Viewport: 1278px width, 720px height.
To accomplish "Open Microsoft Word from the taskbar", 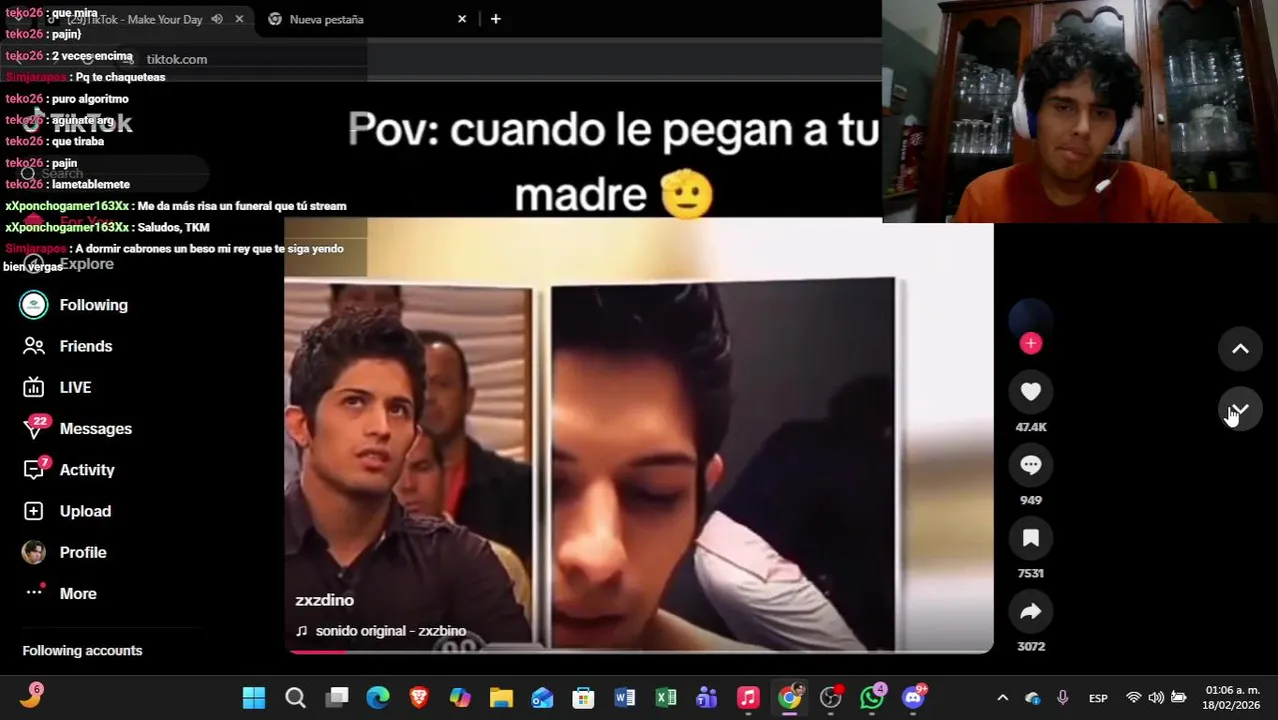I will tap(625, 698).
